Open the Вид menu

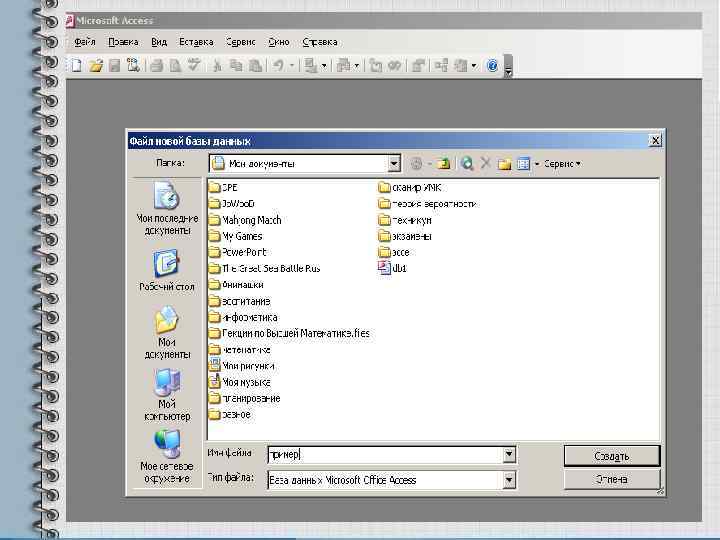(x=159, y=42)
